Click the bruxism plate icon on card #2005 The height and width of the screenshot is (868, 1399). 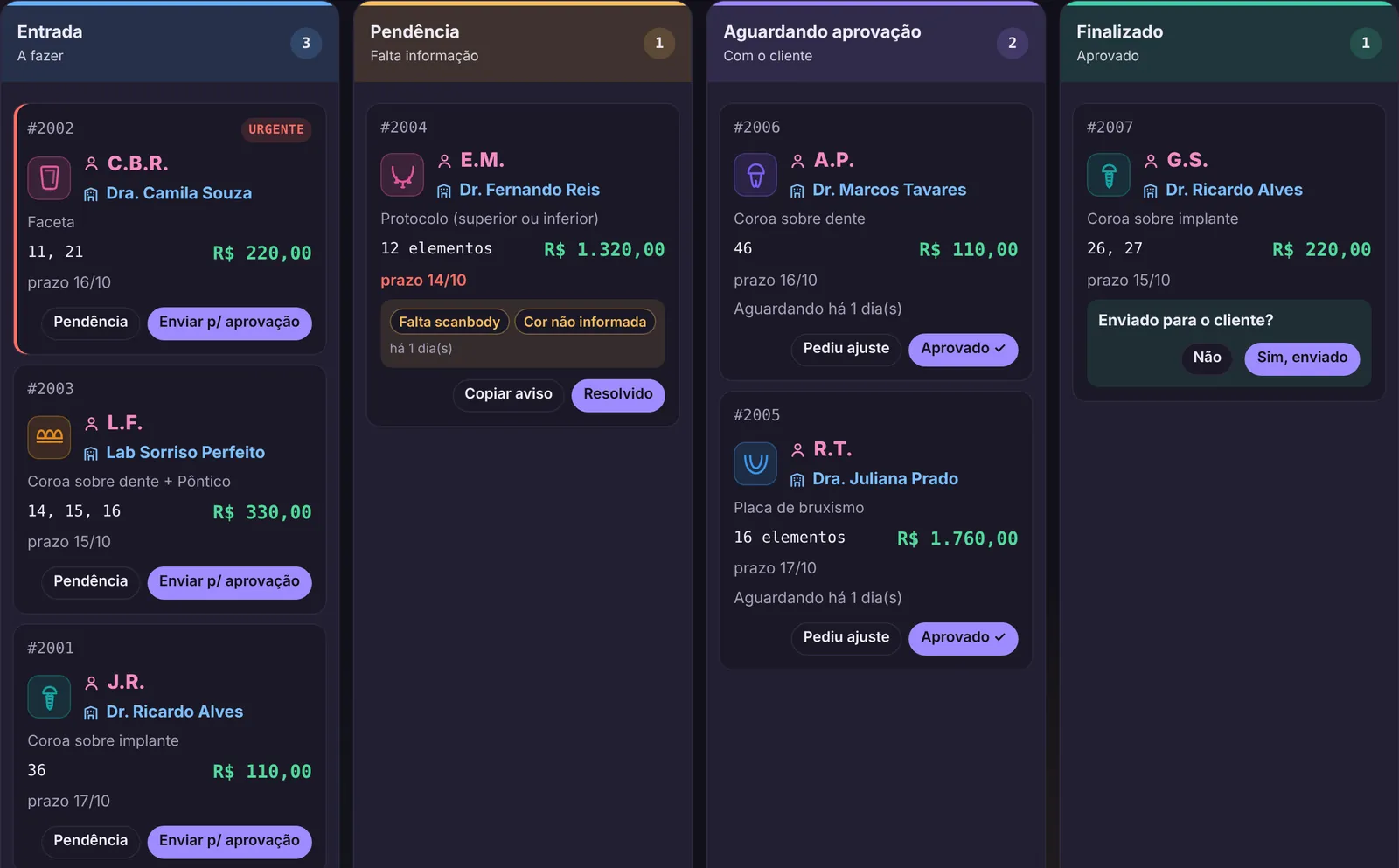coord(755,463)
